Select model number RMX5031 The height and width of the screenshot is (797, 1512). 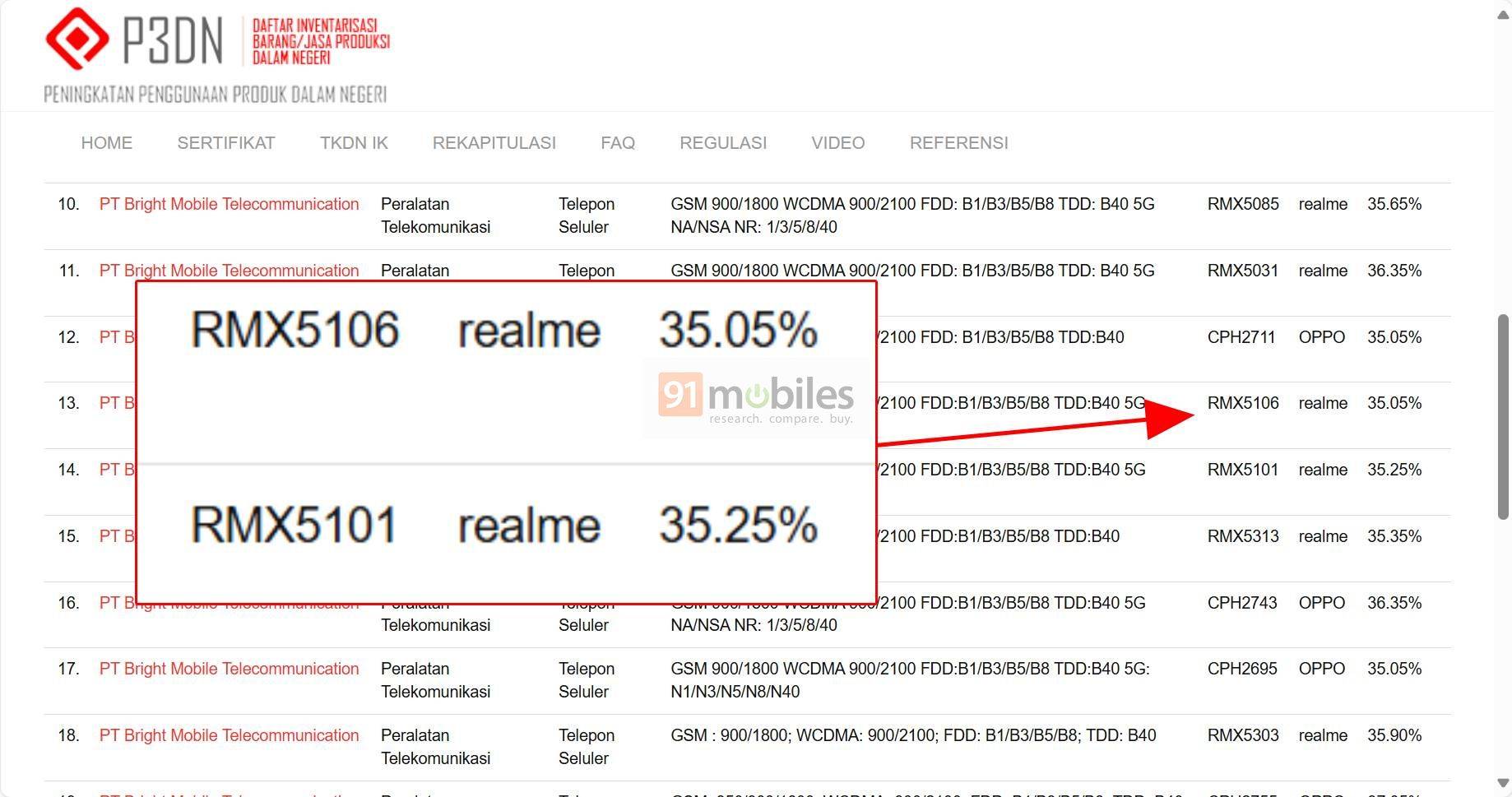(x=1243, y=271)
